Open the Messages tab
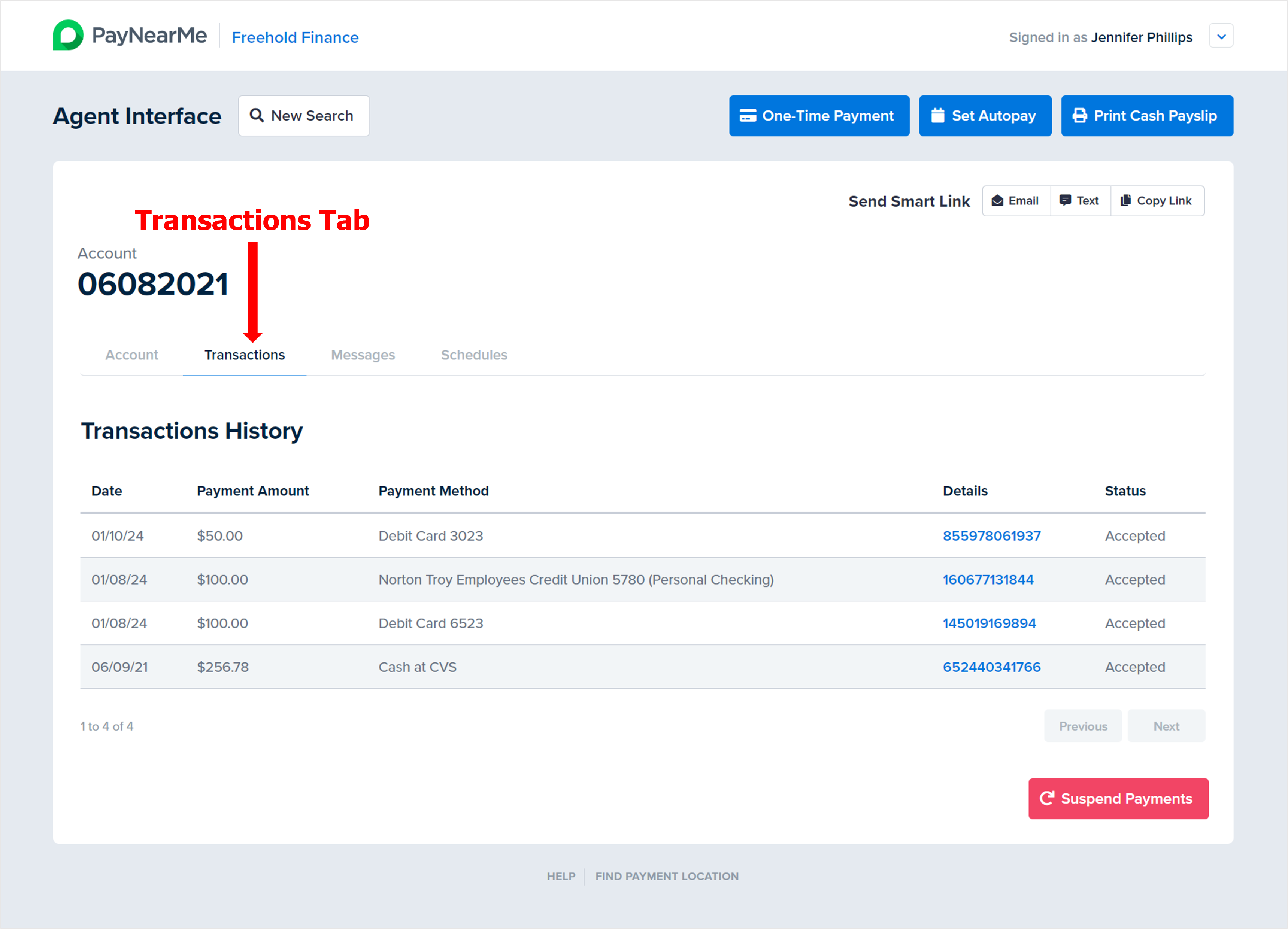This screenshot has width=1288, height=929. tap(363, 355)
